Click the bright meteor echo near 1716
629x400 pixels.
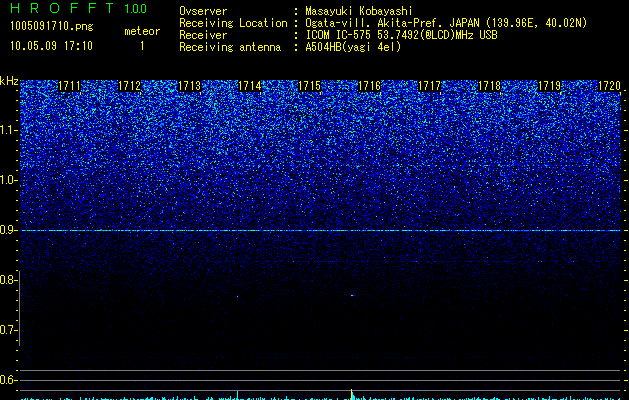pyautogui.click(x=352, y=296)
